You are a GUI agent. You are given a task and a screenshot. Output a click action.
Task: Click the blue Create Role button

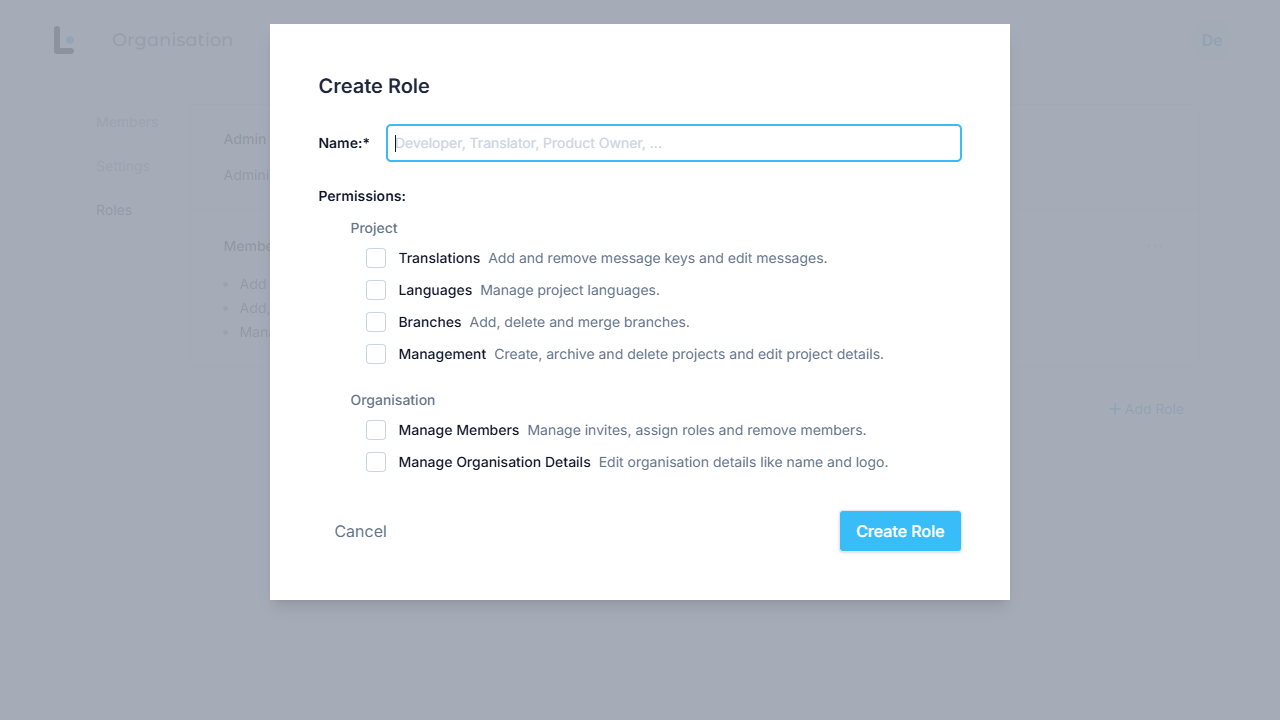[x=900, y=531]
